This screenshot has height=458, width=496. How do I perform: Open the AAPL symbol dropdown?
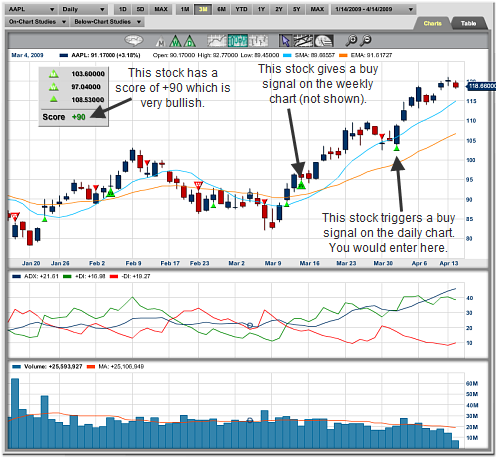[x=31, y=9]
